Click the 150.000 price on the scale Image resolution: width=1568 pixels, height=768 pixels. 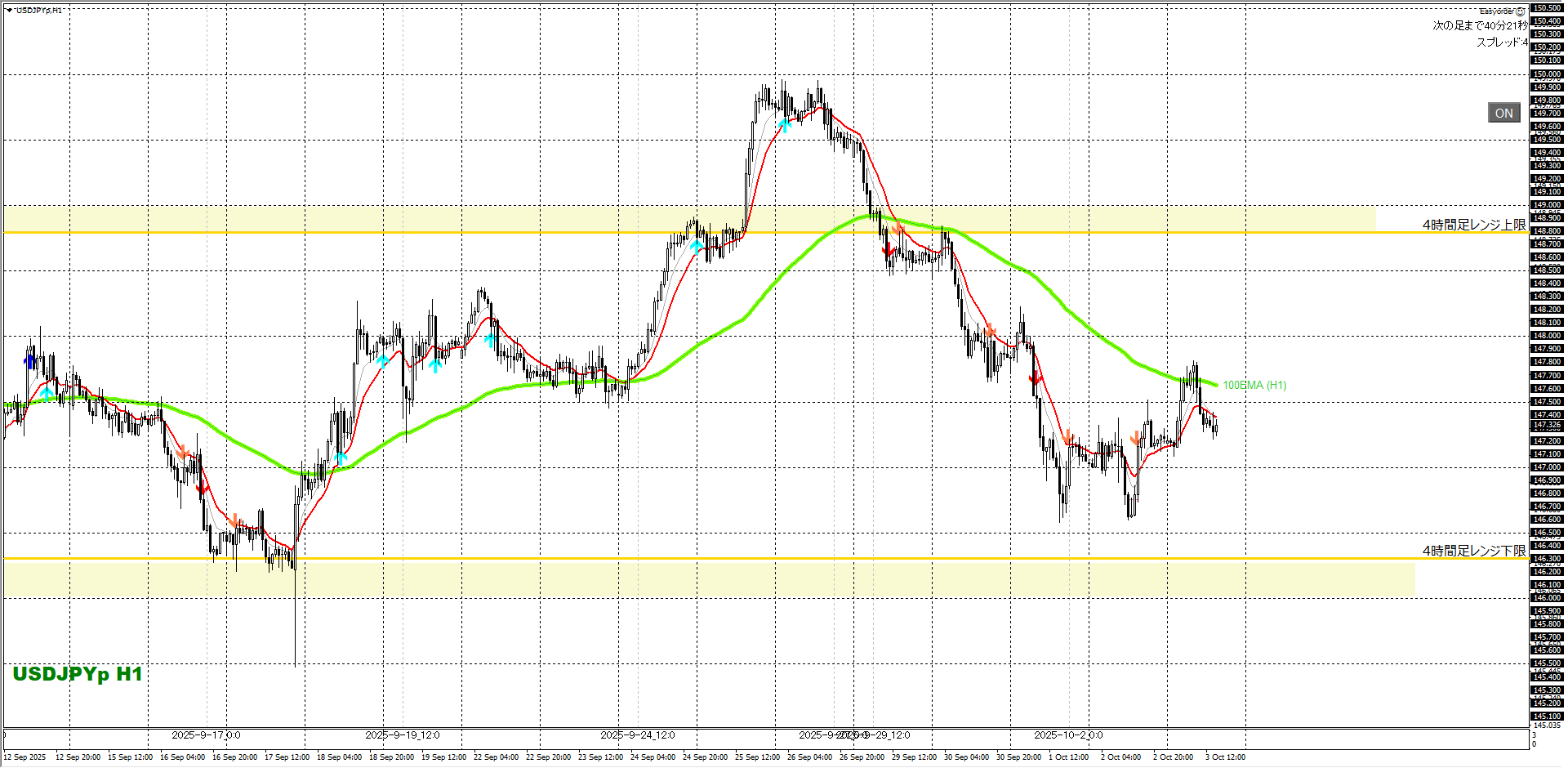(1547, 74)
